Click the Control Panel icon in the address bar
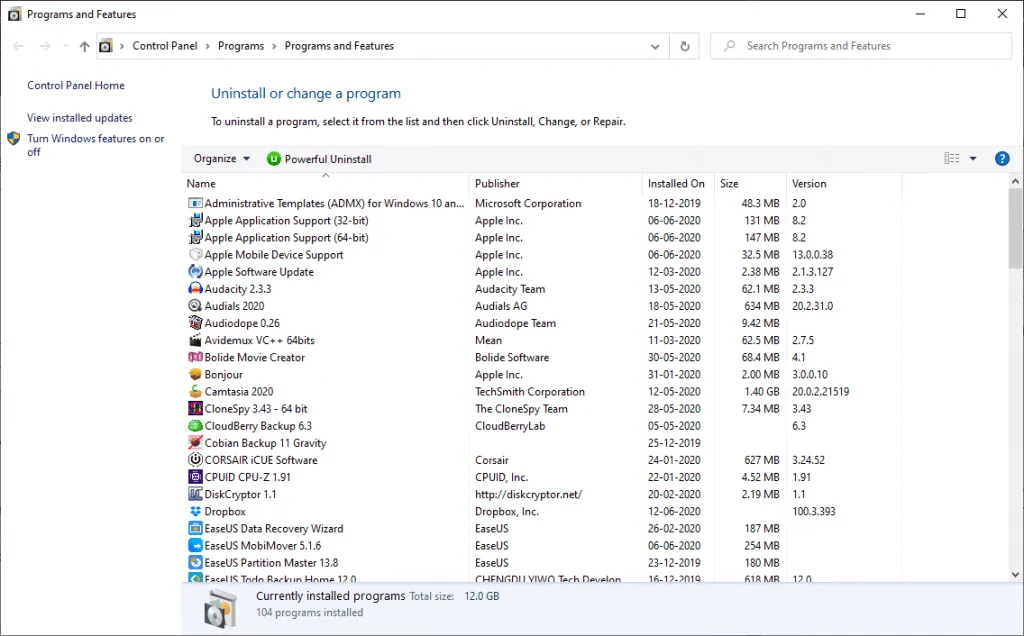Image resolution: width=1024 pixels, height=636 pixels. 105,46
